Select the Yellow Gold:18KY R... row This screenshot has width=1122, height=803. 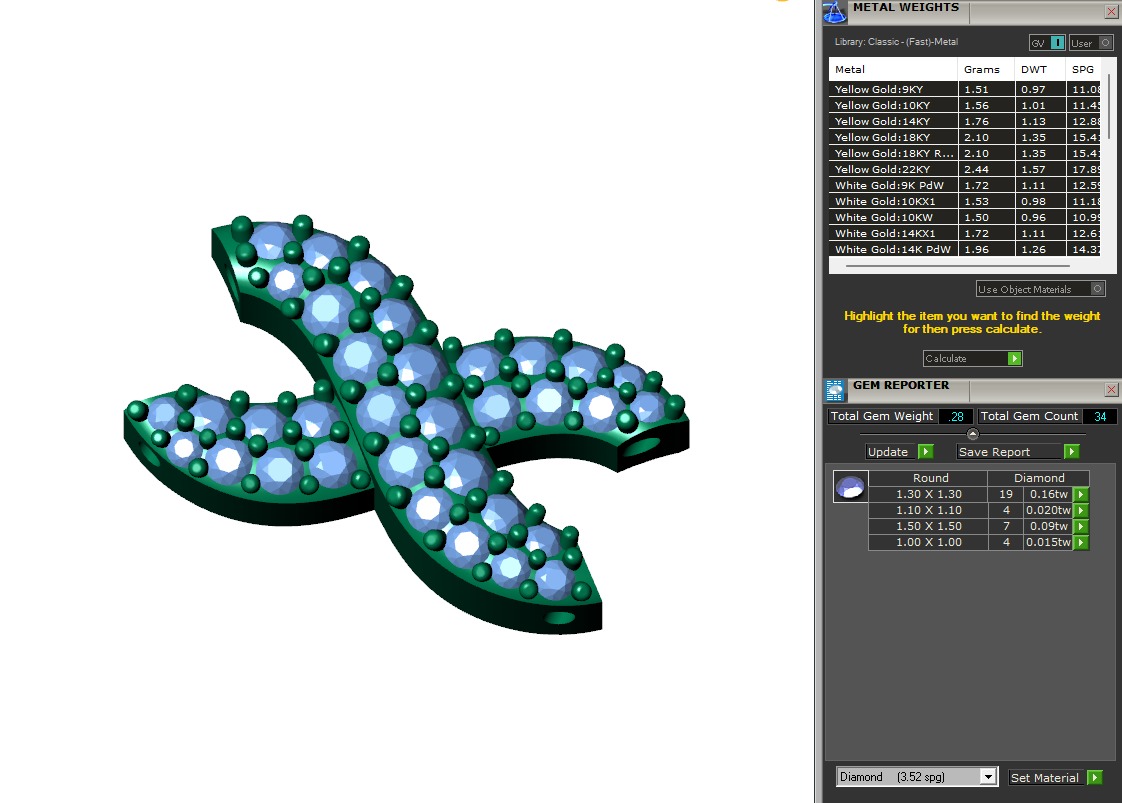[x=965, y=153]
